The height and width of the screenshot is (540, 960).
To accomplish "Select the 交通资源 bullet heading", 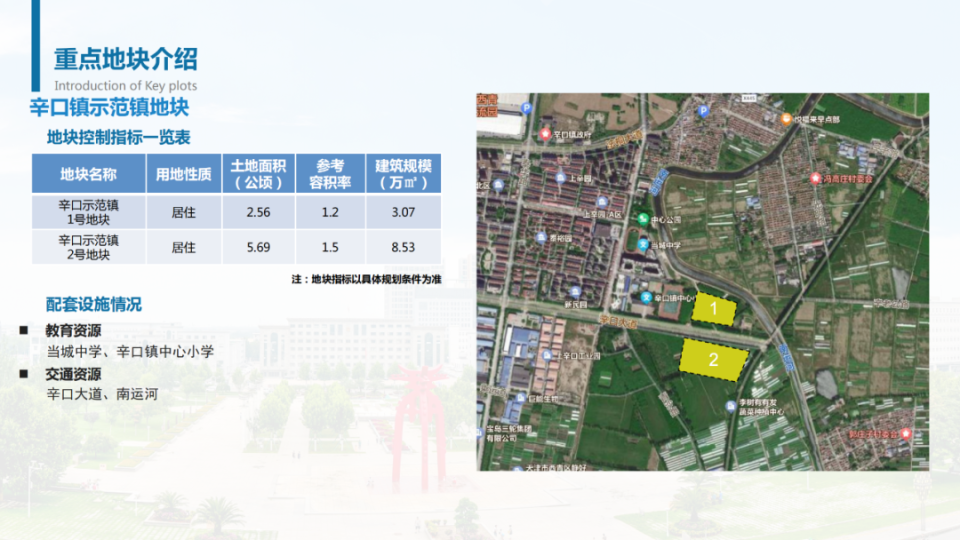I will pos(73,374).
